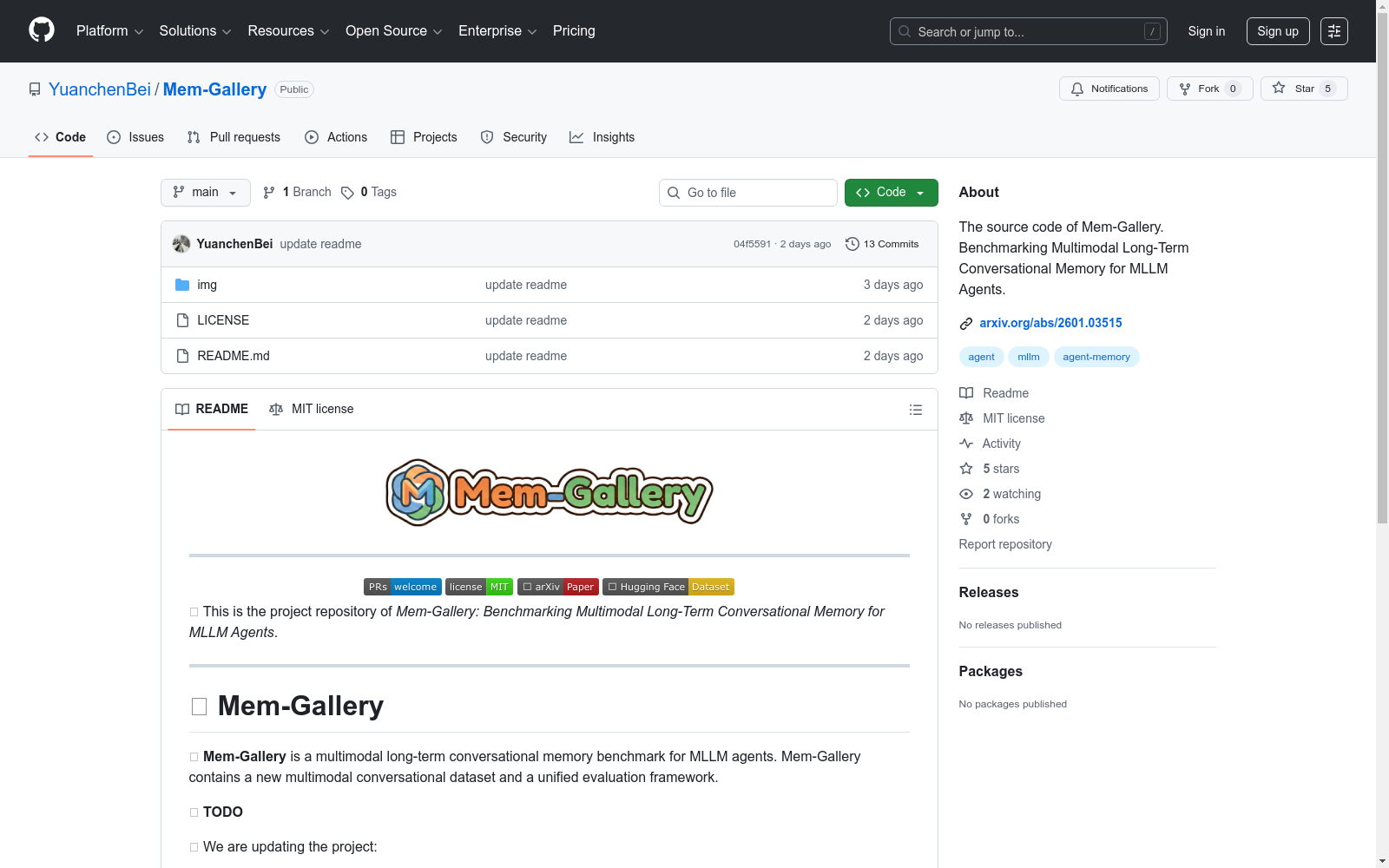
Task: Open the global navigation menu icon
Action: point(1334,31)
